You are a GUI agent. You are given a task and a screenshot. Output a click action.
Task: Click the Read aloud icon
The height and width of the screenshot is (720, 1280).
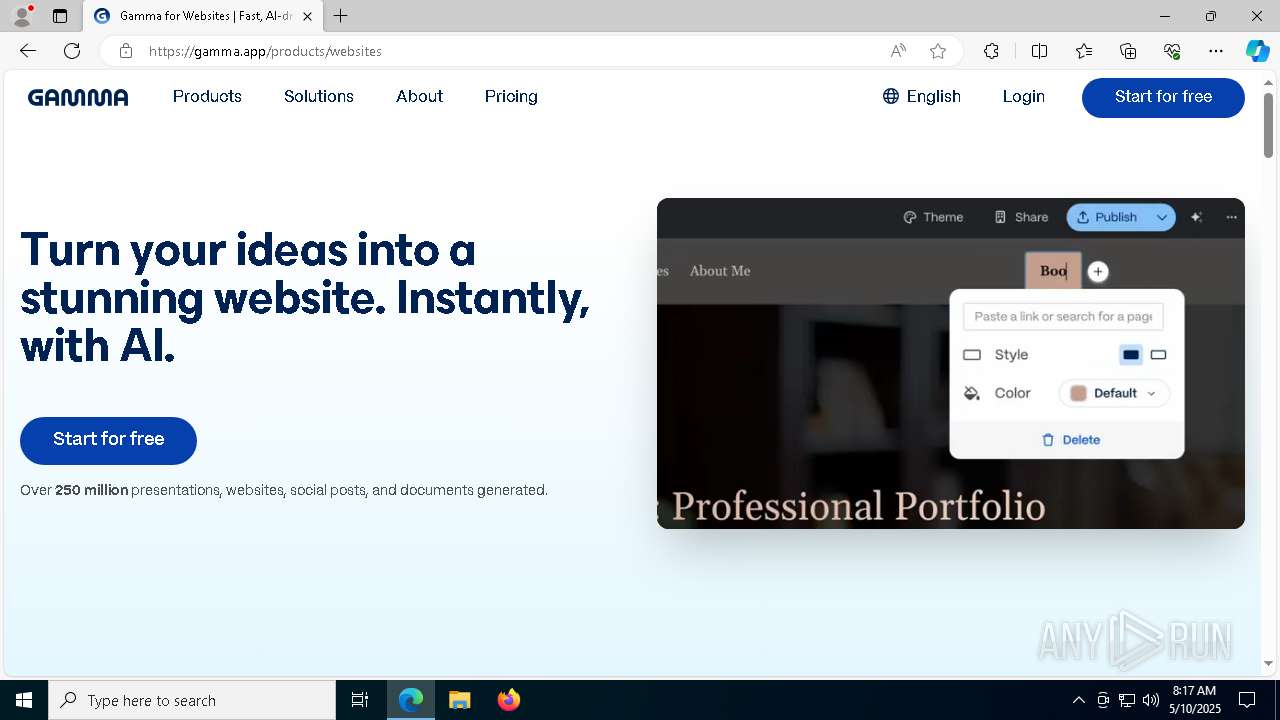(898, 51)
